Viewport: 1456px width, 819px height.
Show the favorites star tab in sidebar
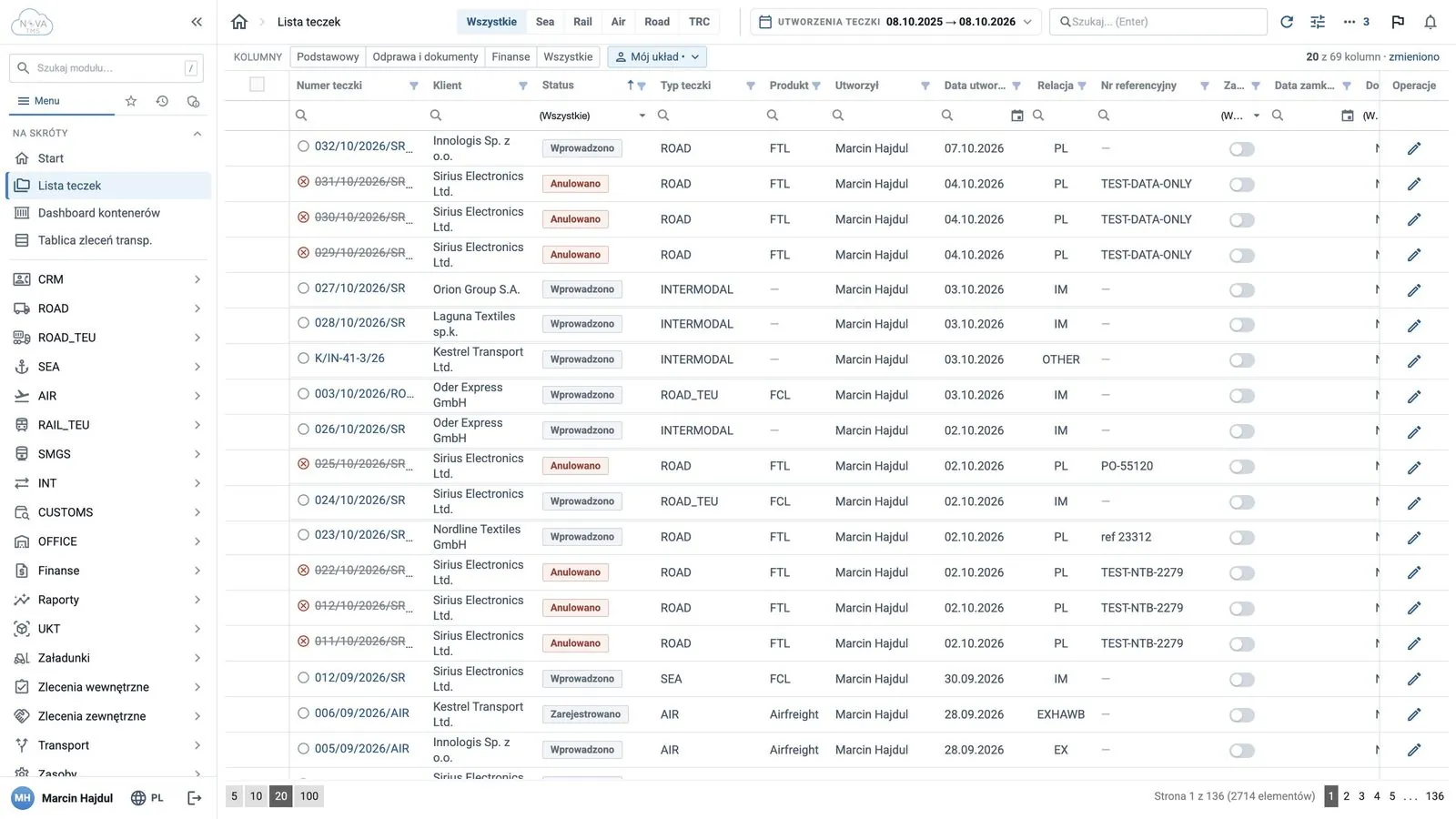[131, 101]
